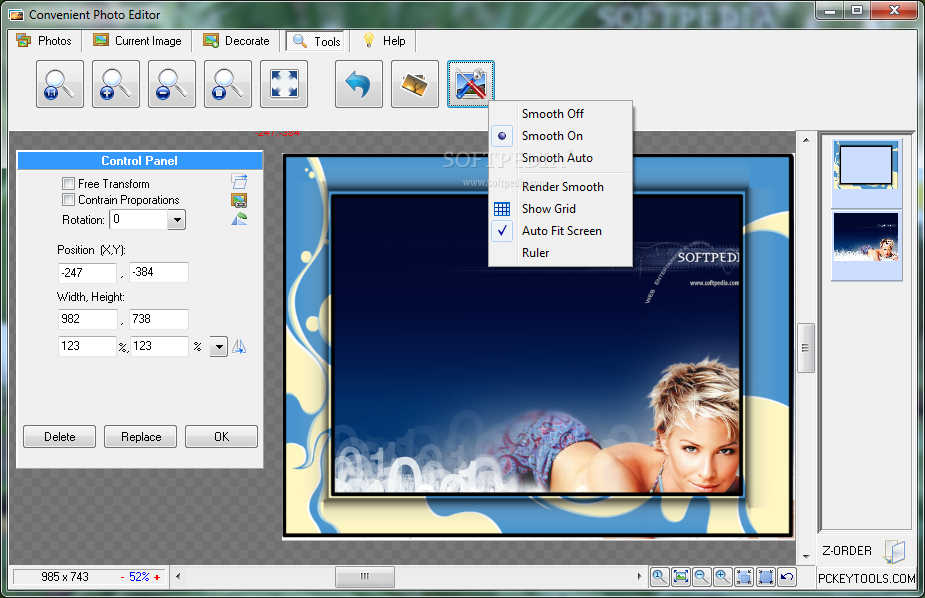Click the Rotation value field
Viewport: 925px width, 598px height.
tap(139, 219)
